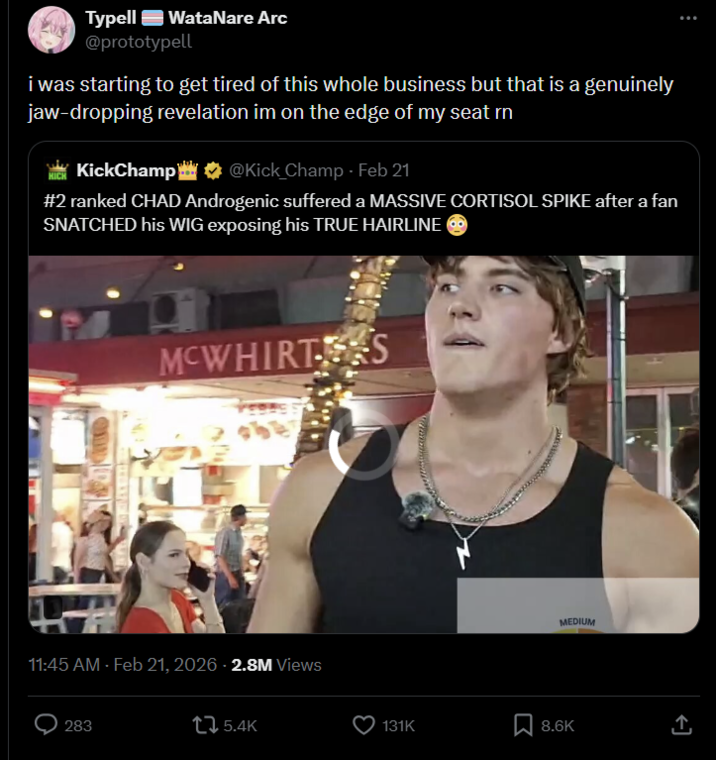
Task: Open the @prototypell handle link
Action: (138, 42)
